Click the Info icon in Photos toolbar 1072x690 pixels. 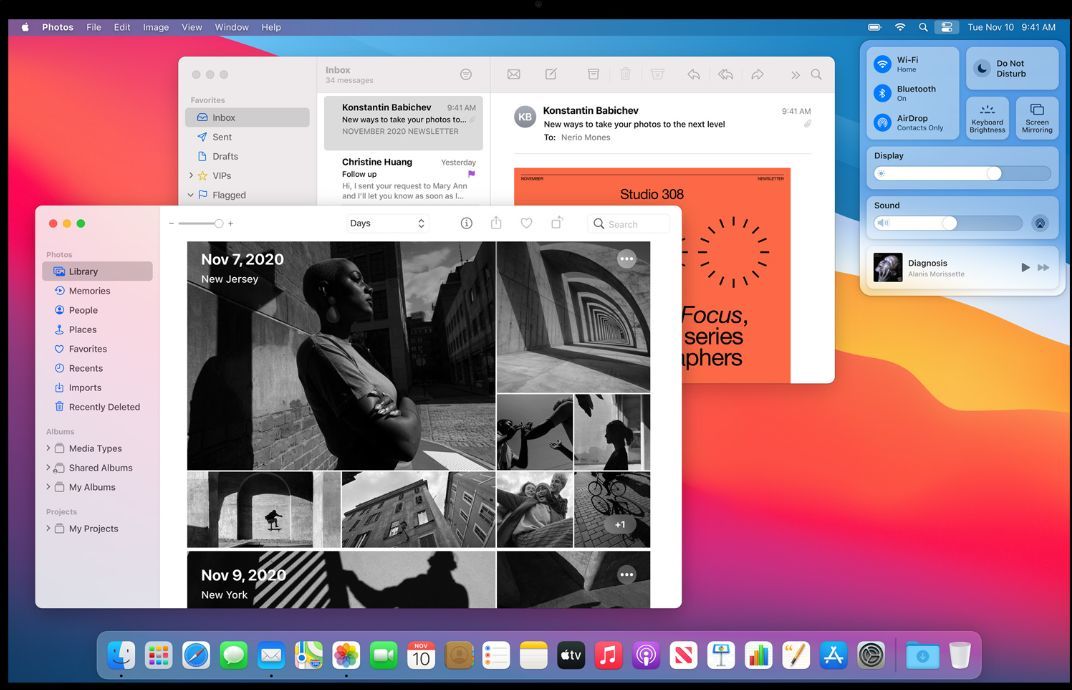pos(466,223)
